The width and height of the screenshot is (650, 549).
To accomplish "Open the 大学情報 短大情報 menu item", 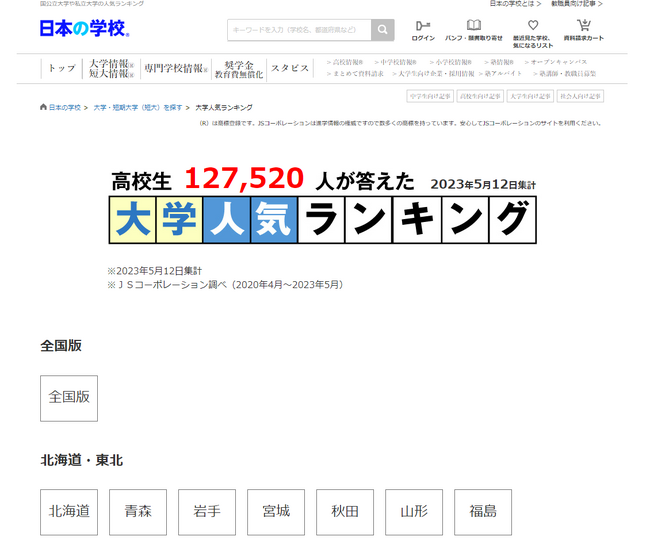I will pyautogui.click(x=112, y=68).
